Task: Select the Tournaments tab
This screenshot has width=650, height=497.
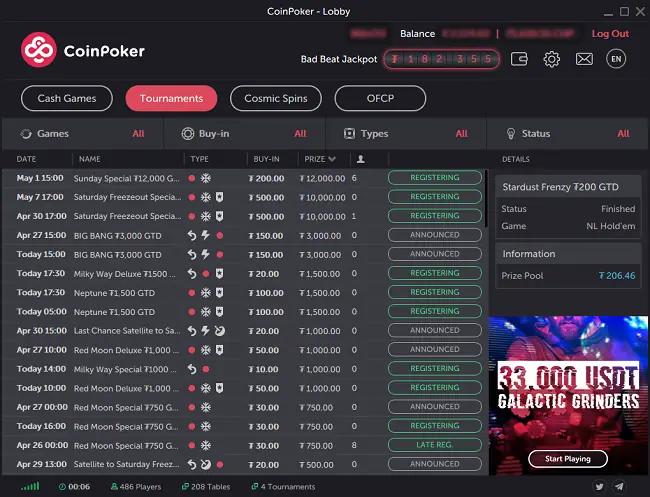Action: 171,98
